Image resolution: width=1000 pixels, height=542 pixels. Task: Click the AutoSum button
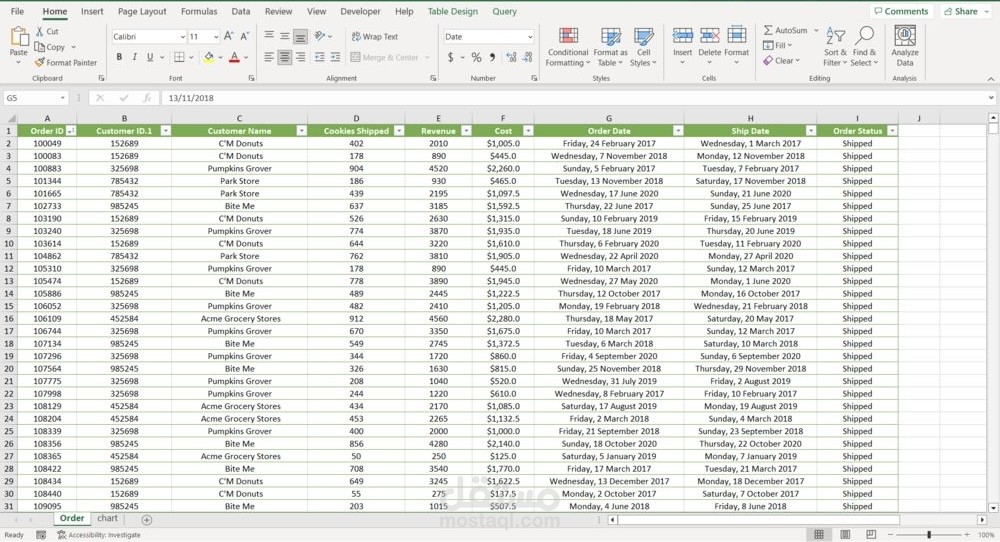[786, 30]
